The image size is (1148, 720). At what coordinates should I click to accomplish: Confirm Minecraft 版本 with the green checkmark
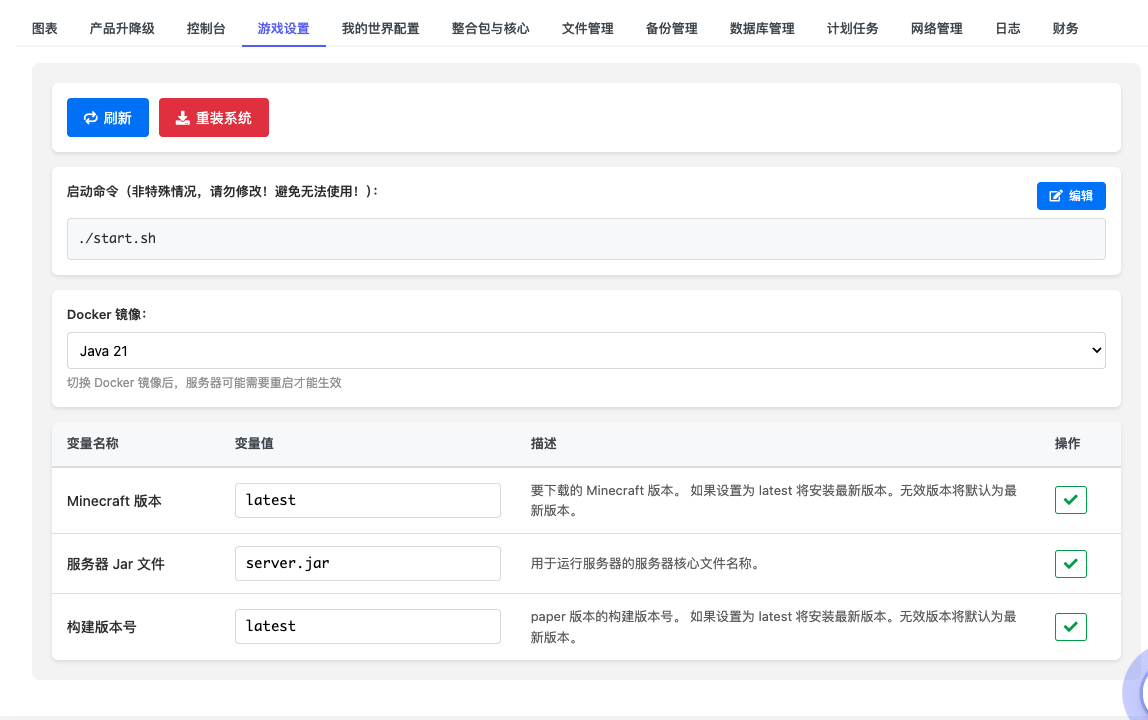[1071, 499]
